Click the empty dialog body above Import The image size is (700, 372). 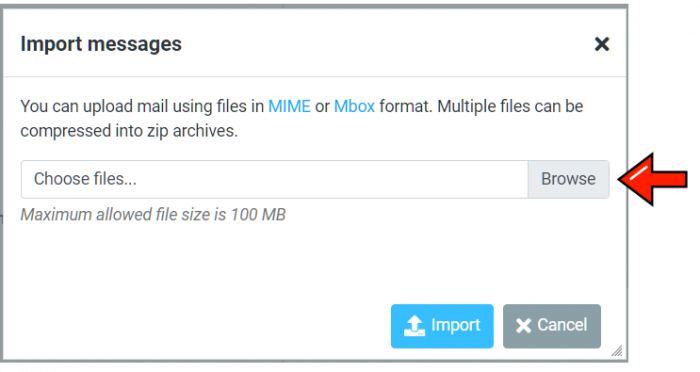(x=312, y=263)
